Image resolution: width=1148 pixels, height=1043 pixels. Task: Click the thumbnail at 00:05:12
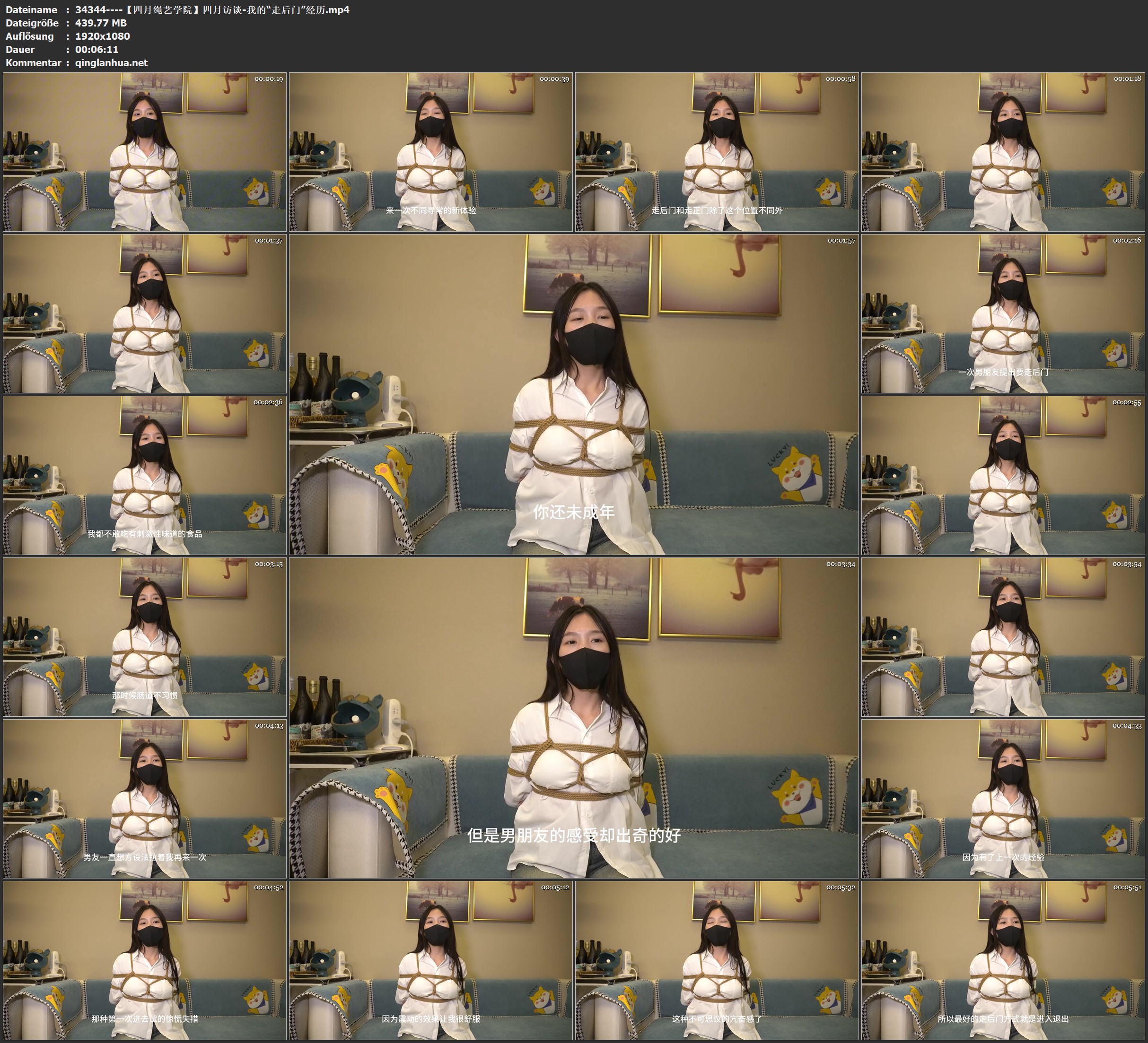(430, 960)
